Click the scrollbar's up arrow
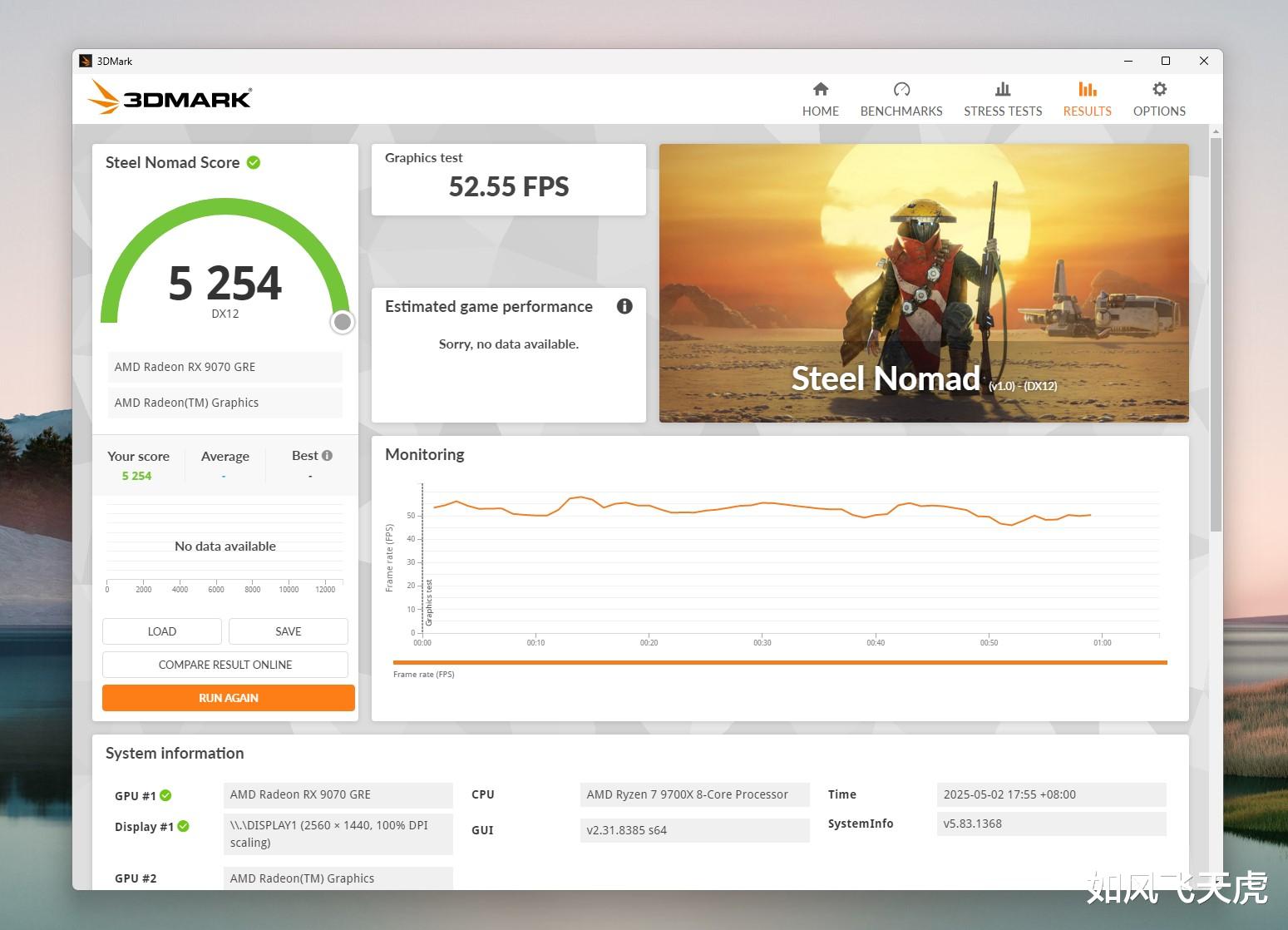1288x930 pixels. tap(1216, 131)
